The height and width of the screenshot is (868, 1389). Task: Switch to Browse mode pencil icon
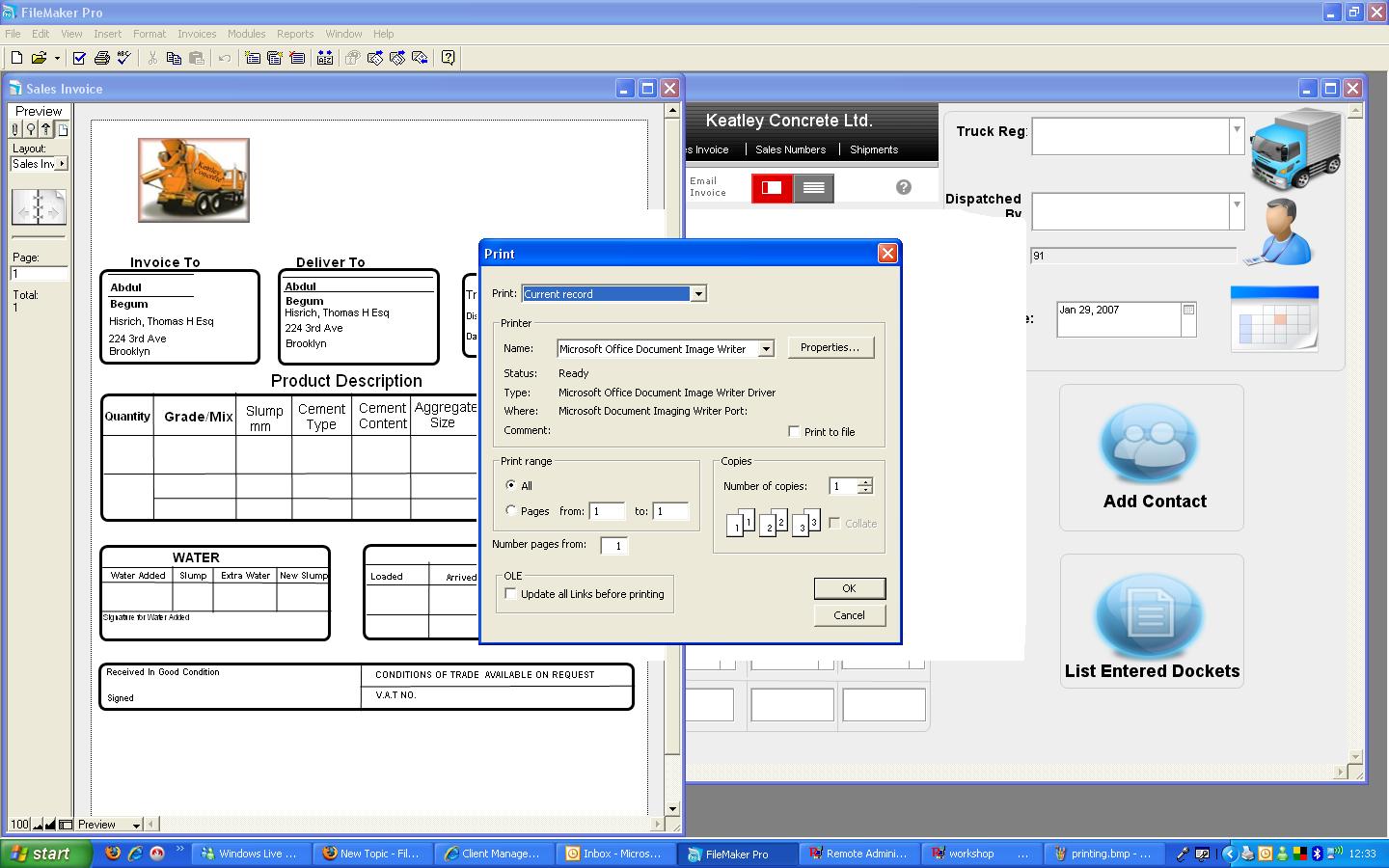point(16,129)
